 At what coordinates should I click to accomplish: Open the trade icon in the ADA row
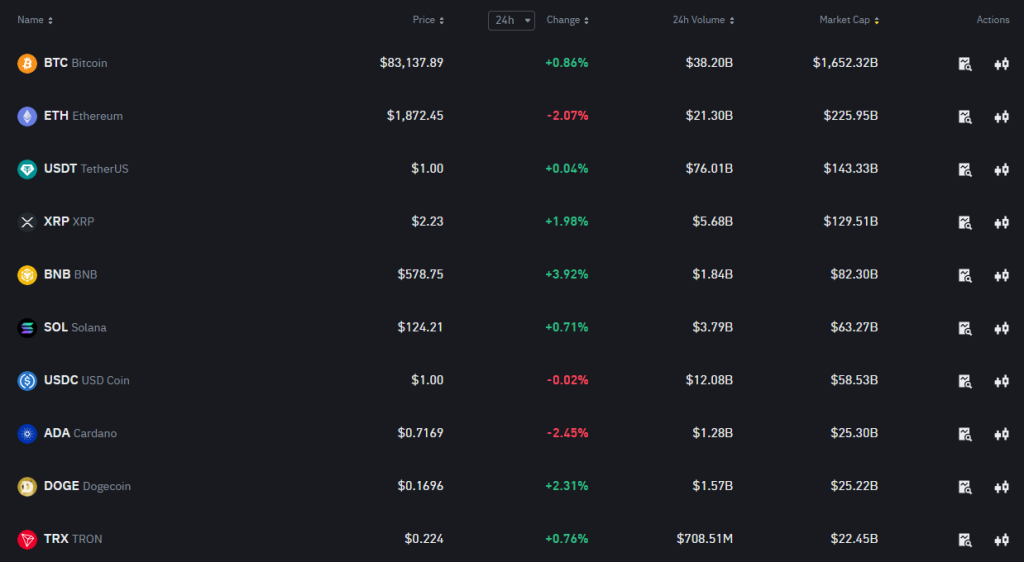pyautogui.click(x=1002, y=434)
